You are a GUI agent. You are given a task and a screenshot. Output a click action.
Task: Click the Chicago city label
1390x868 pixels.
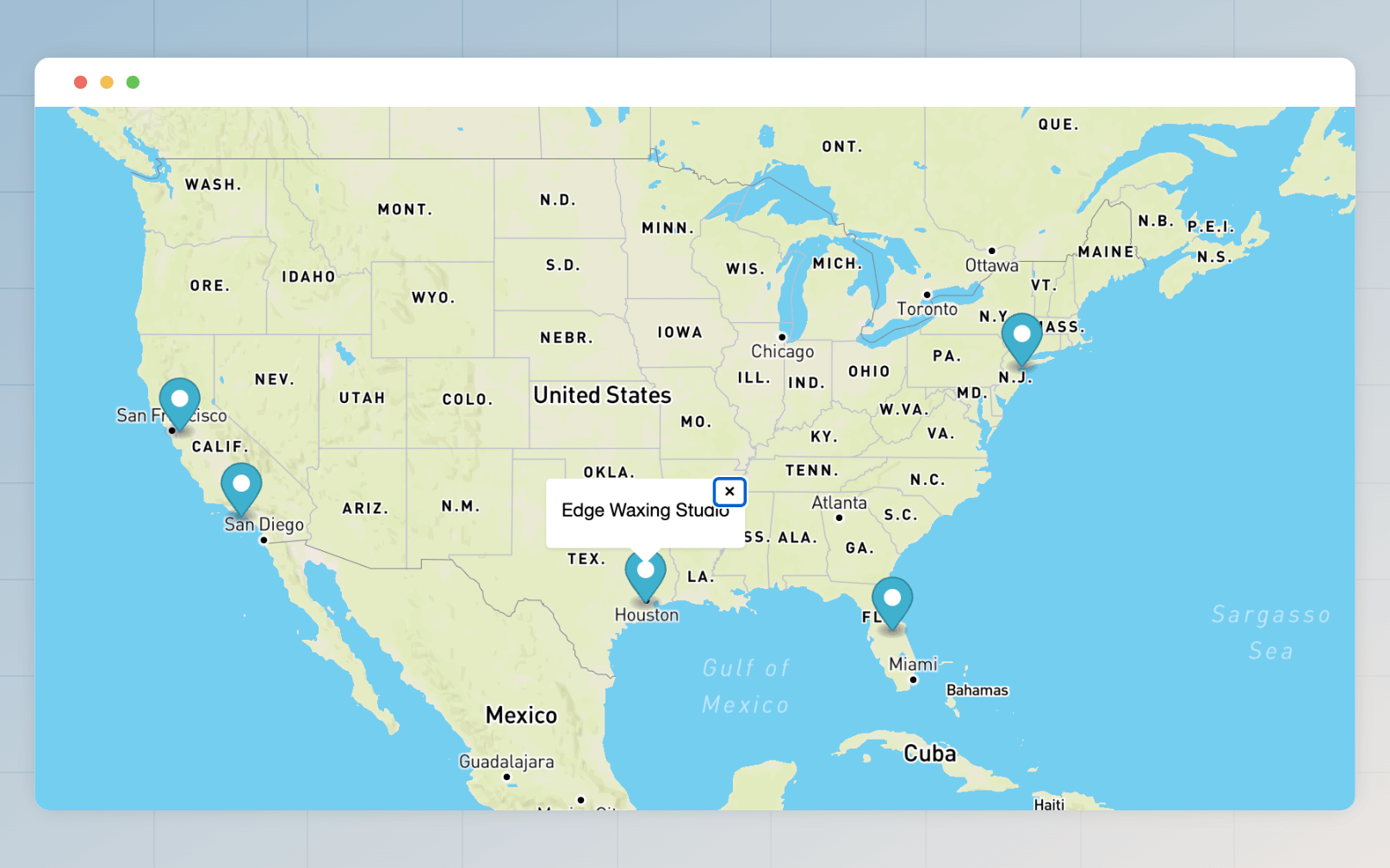[x=782, y=351]
